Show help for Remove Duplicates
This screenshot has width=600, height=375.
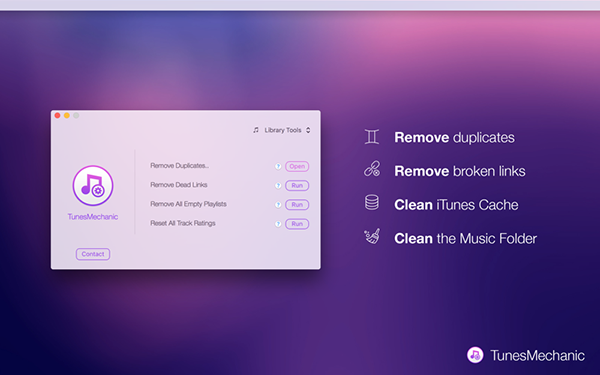tap(278, 166)
